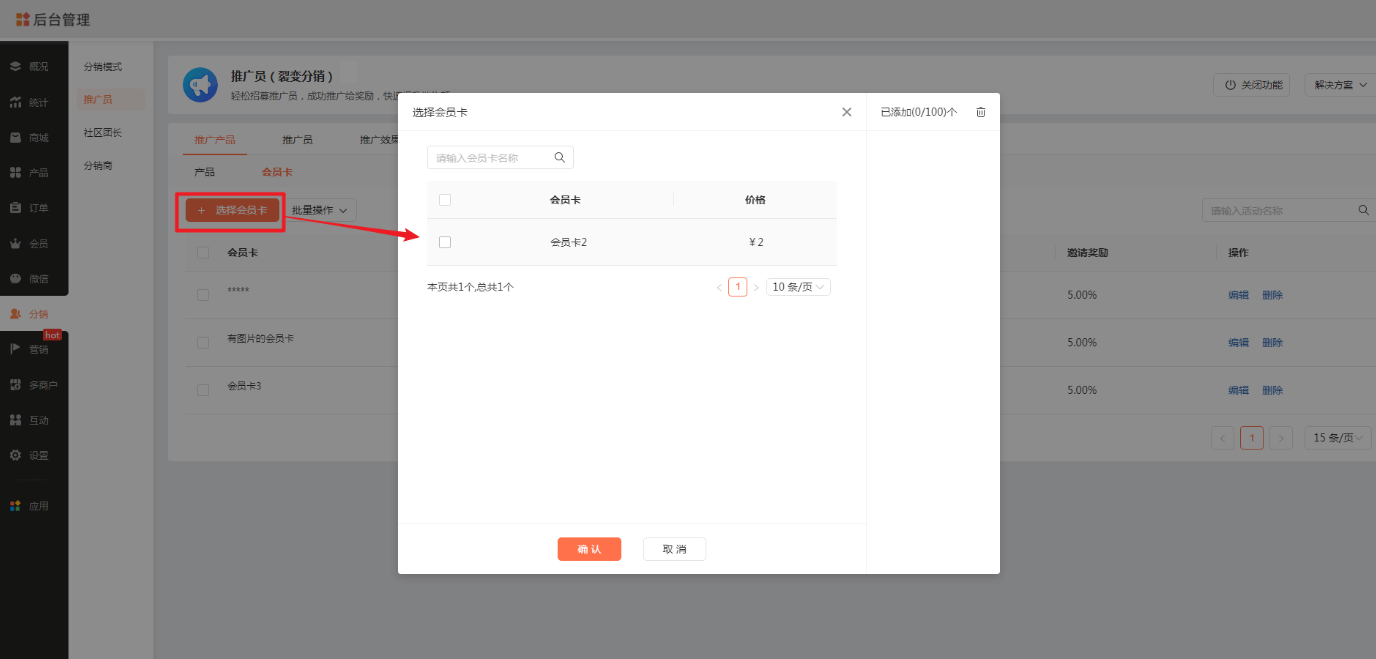
Task: Close the 选择会员卡 dialog with X
Action: click(x=846, y=112)
